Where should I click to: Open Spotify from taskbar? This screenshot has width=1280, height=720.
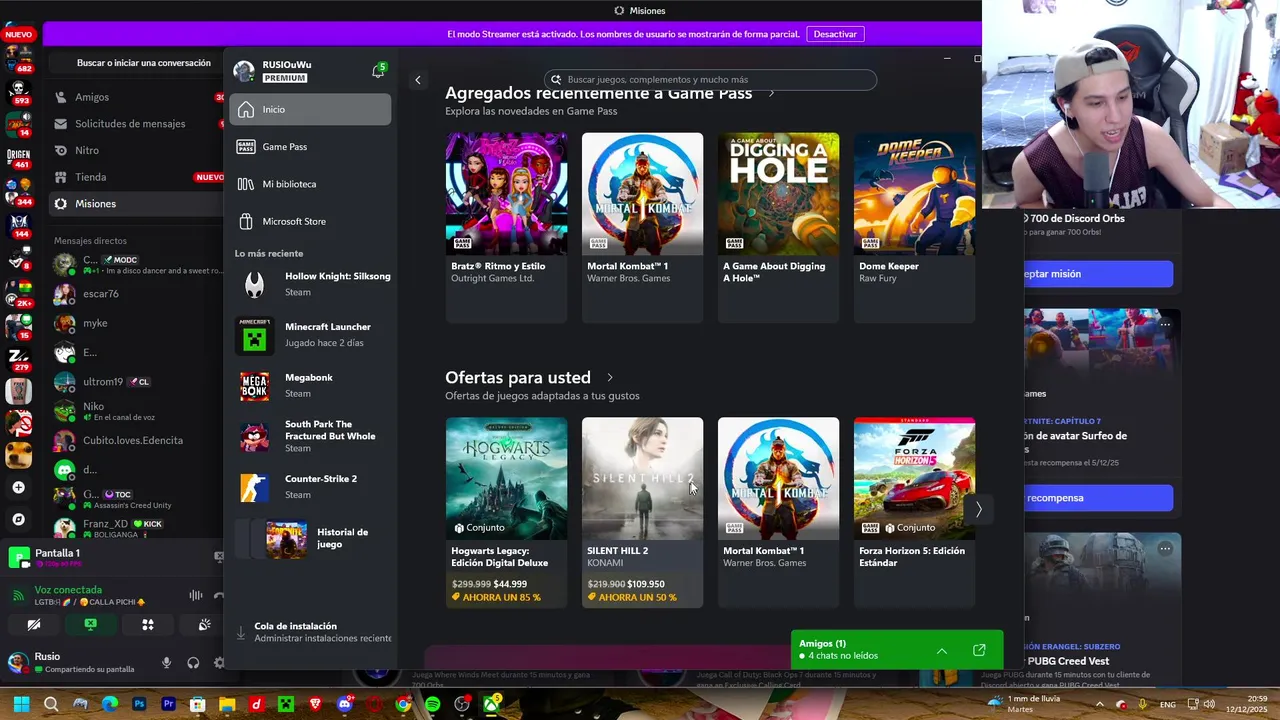point(432,705)
